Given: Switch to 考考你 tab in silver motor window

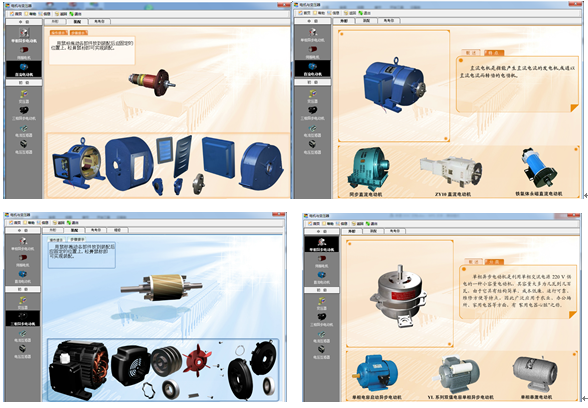Looking at the screenshot, I should tap(395, 231).
